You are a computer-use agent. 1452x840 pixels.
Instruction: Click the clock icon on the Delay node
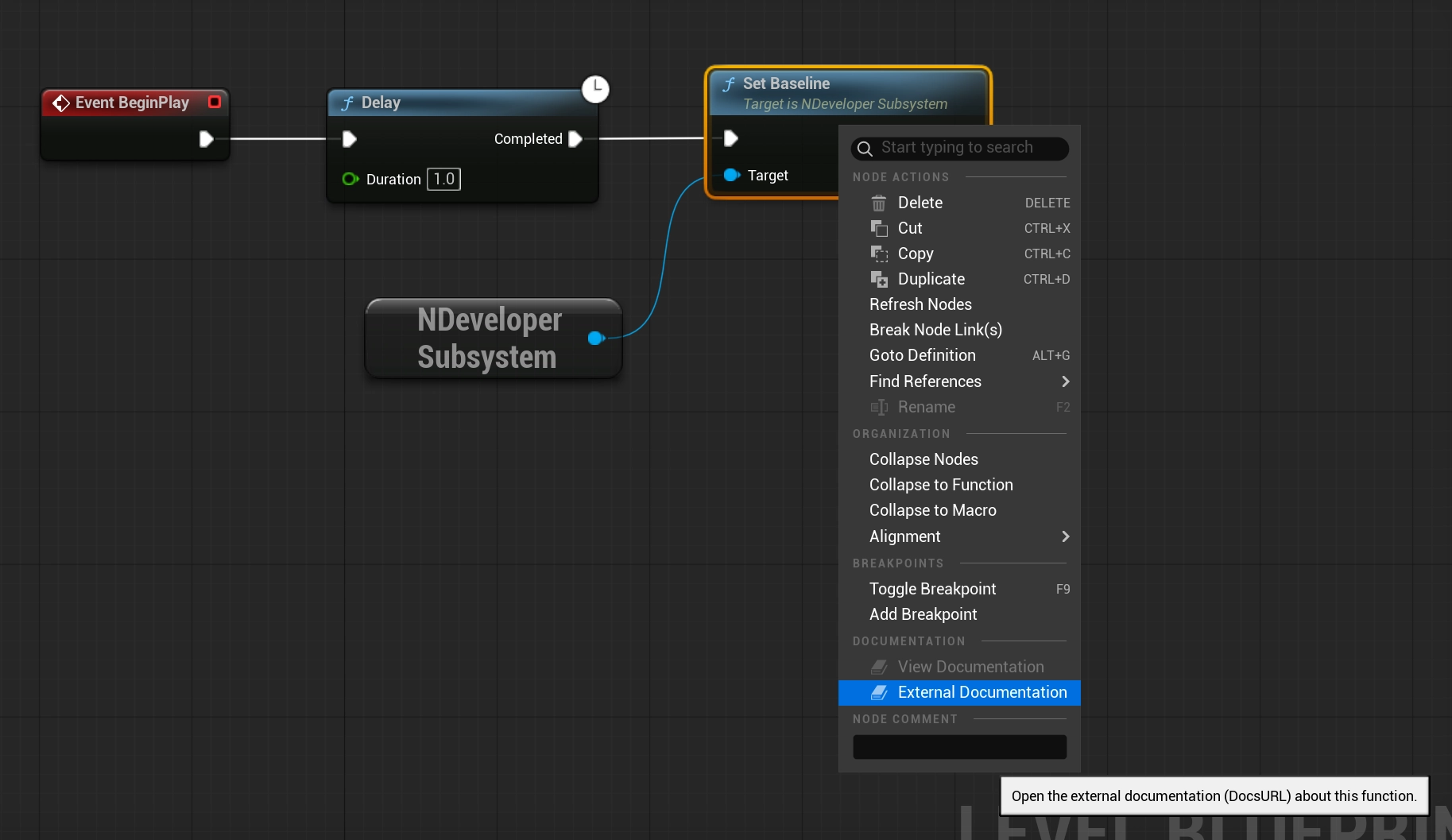tap(595, 89)
